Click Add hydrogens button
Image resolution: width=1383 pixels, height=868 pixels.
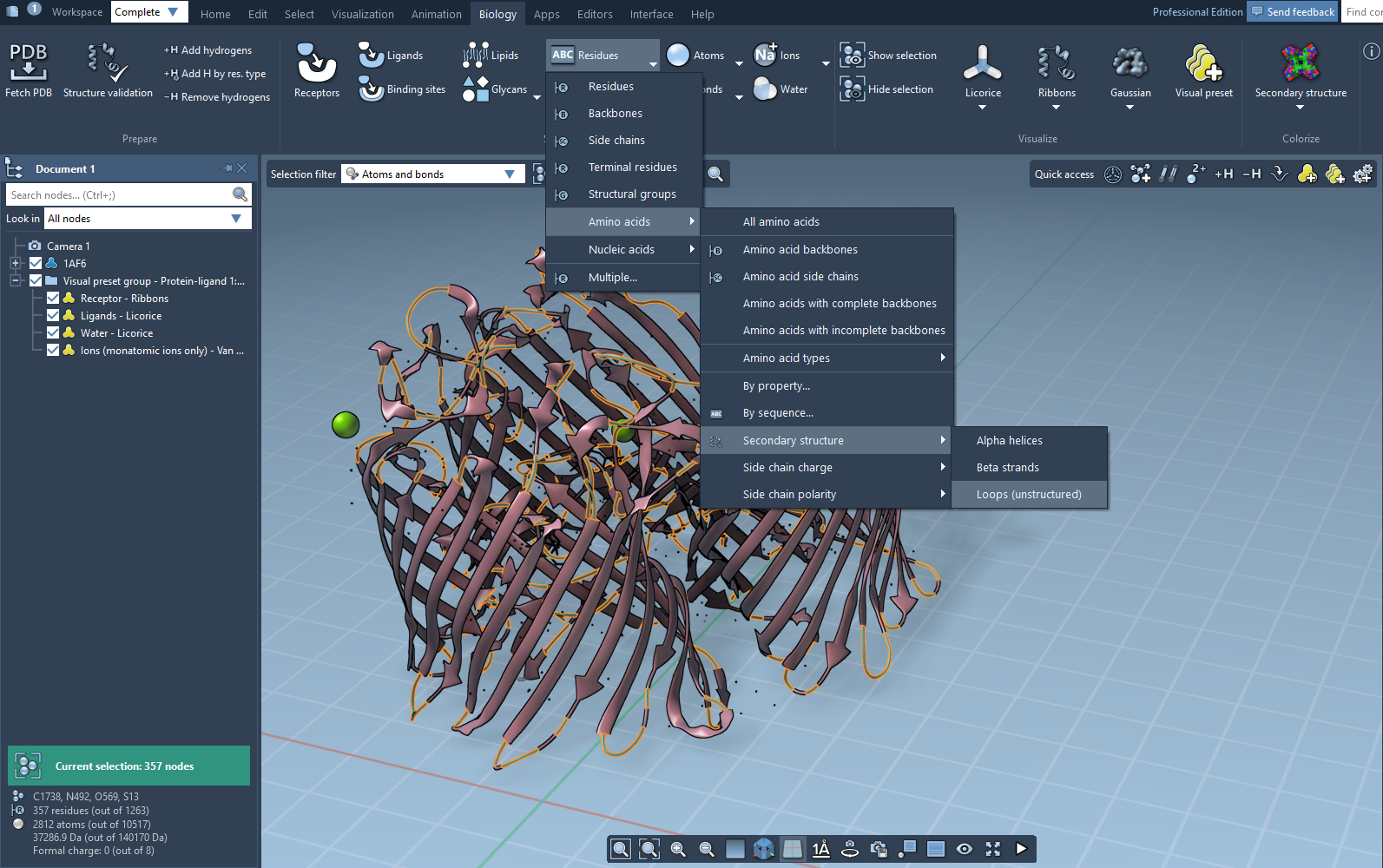[x=208, y=50]
